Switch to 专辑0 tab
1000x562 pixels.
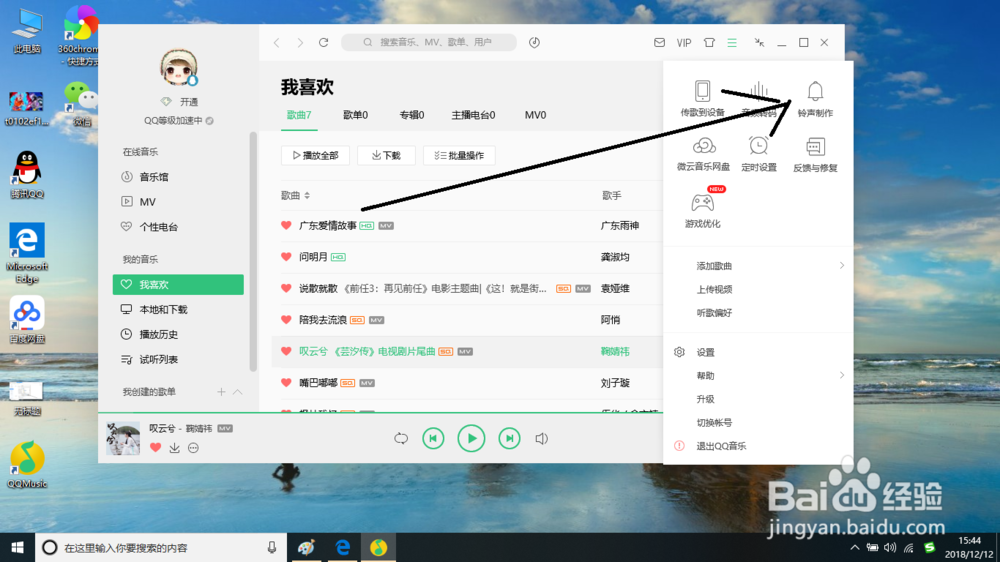tap(411, 115)
